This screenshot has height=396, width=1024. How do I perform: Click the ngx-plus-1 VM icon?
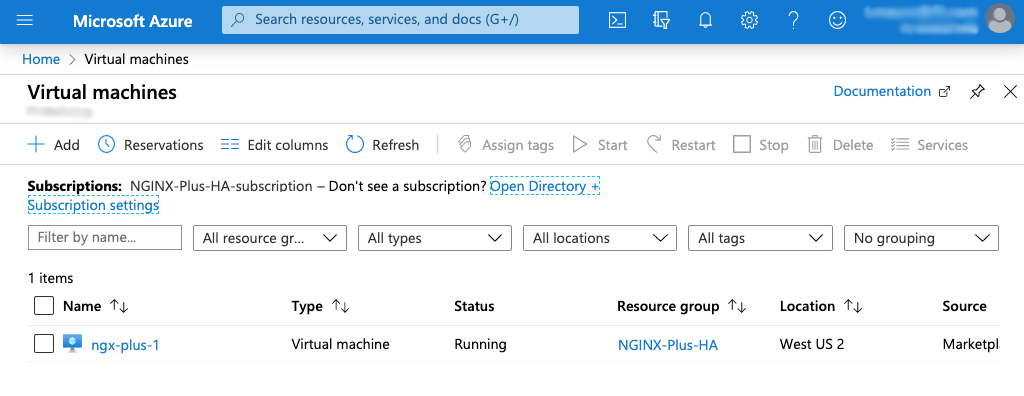point(72,344)
